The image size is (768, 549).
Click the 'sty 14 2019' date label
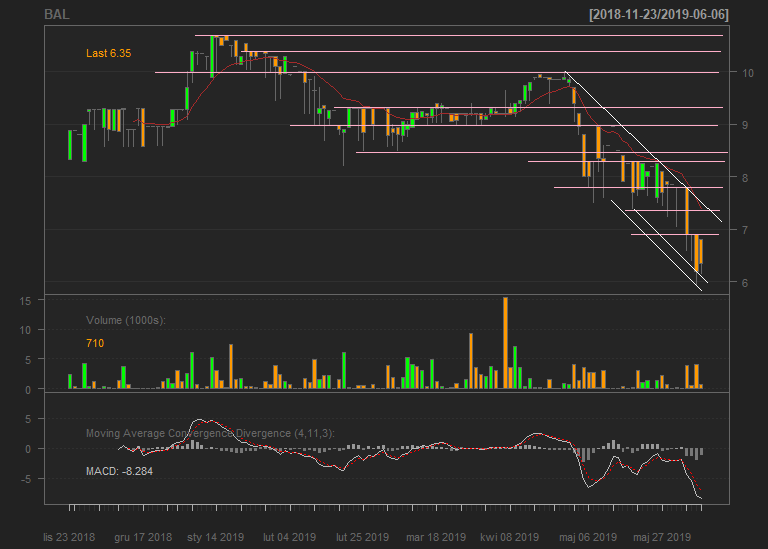[216, 537]
